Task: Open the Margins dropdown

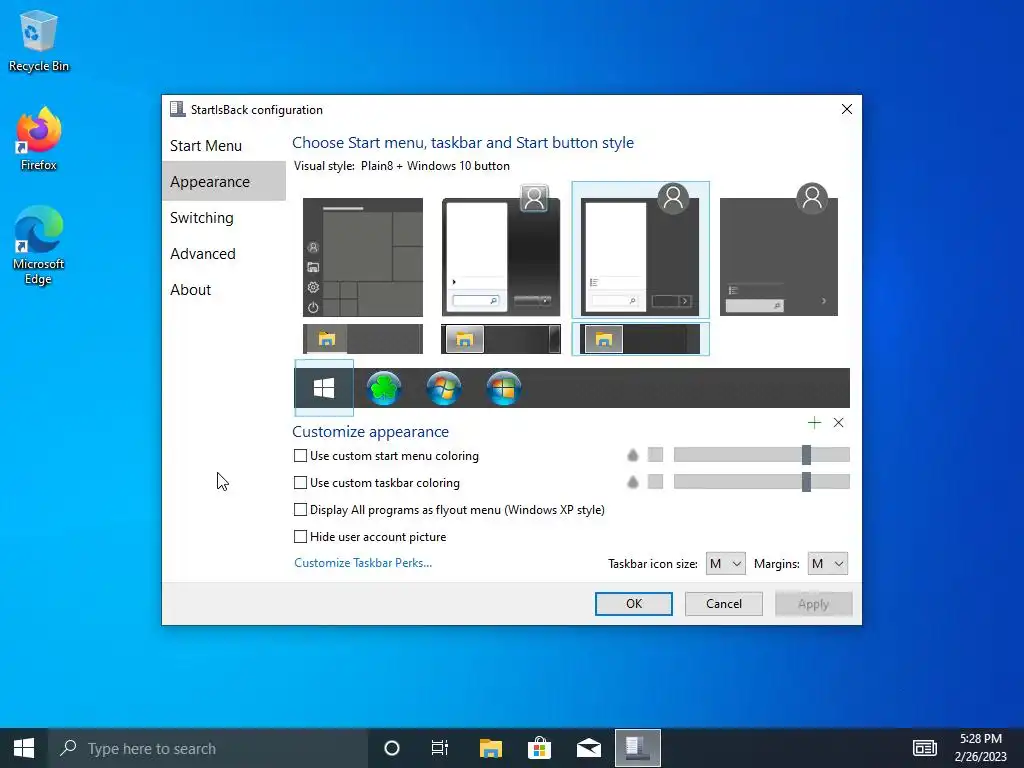Action: 827,564
